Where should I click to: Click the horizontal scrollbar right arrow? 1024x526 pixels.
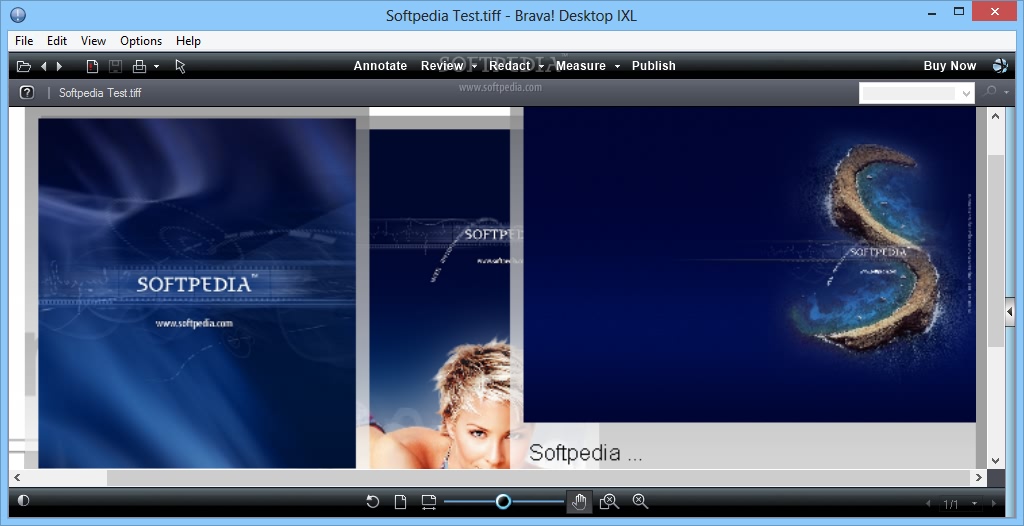(978, 478)
